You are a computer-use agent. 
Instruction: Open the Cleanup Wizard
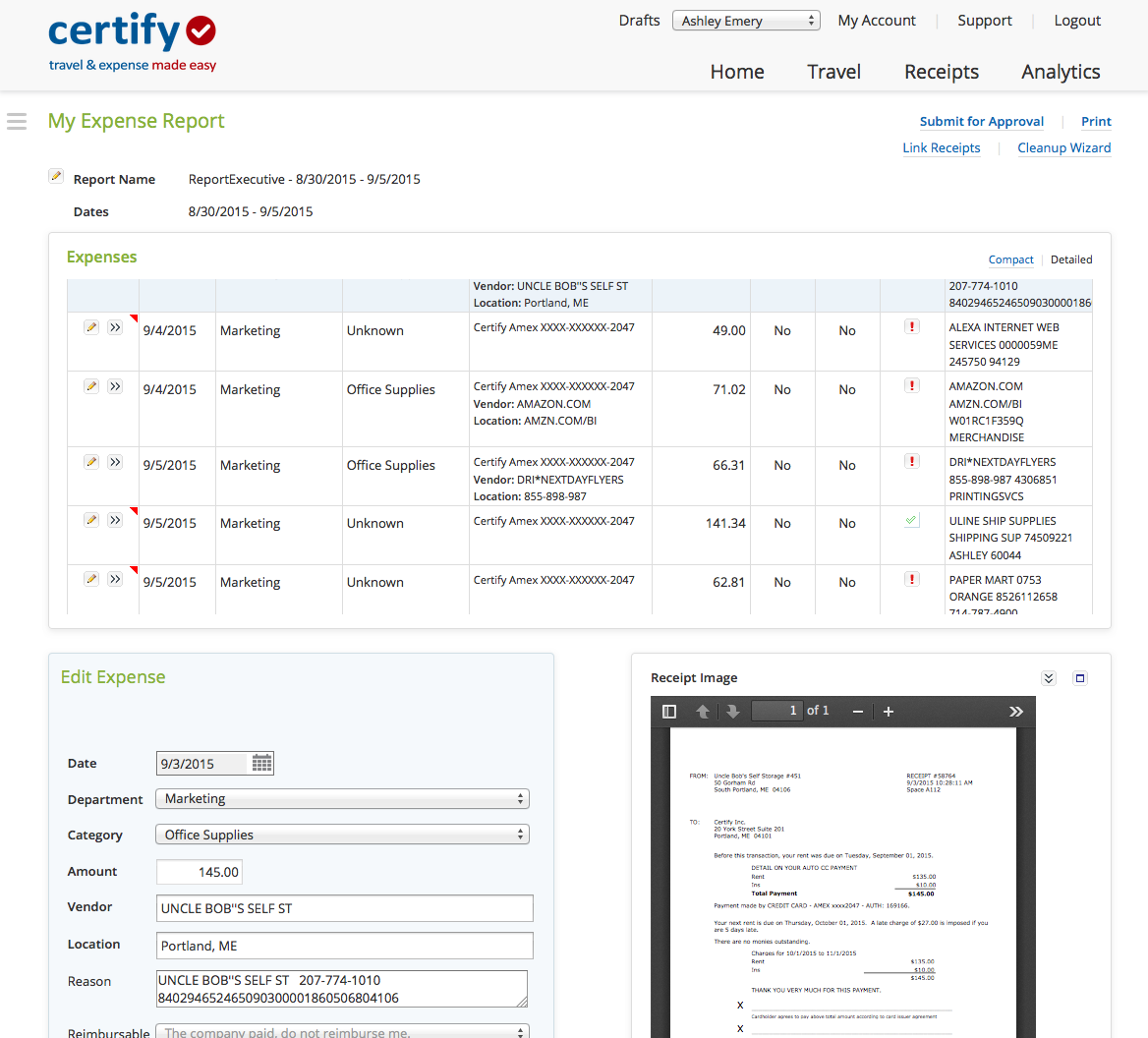pos(1063,147)
